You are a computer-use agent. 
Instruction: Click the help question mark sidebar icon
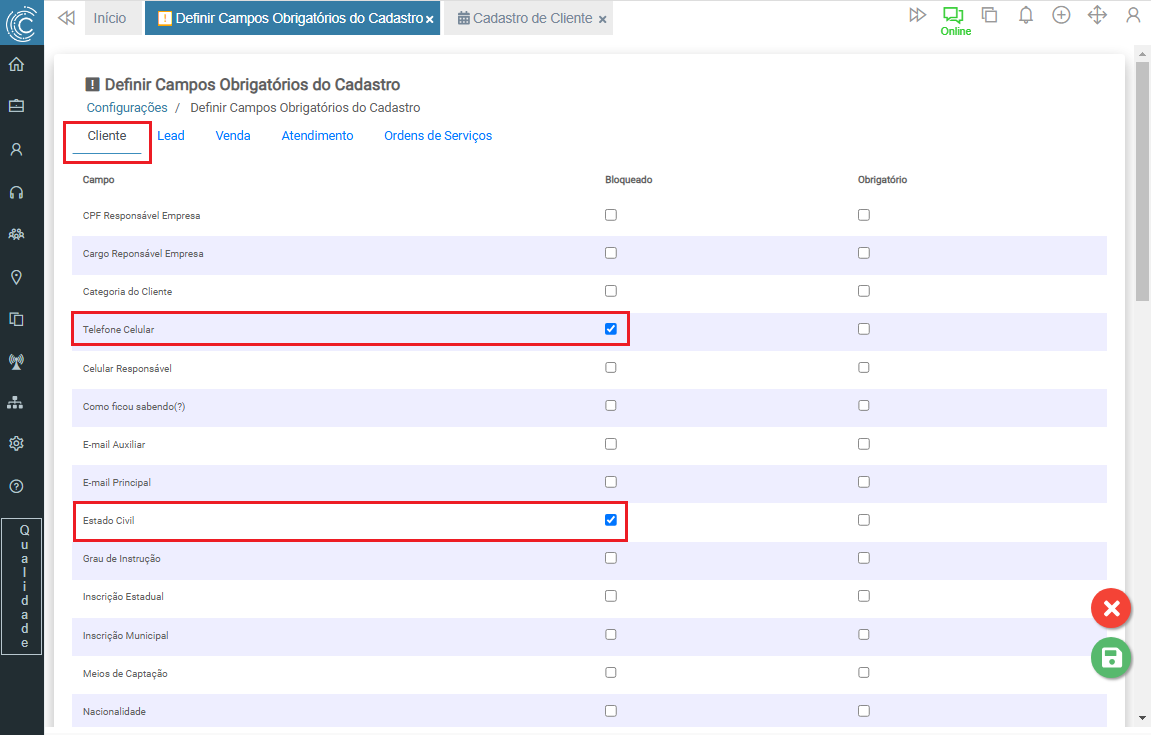pos(16,486)
